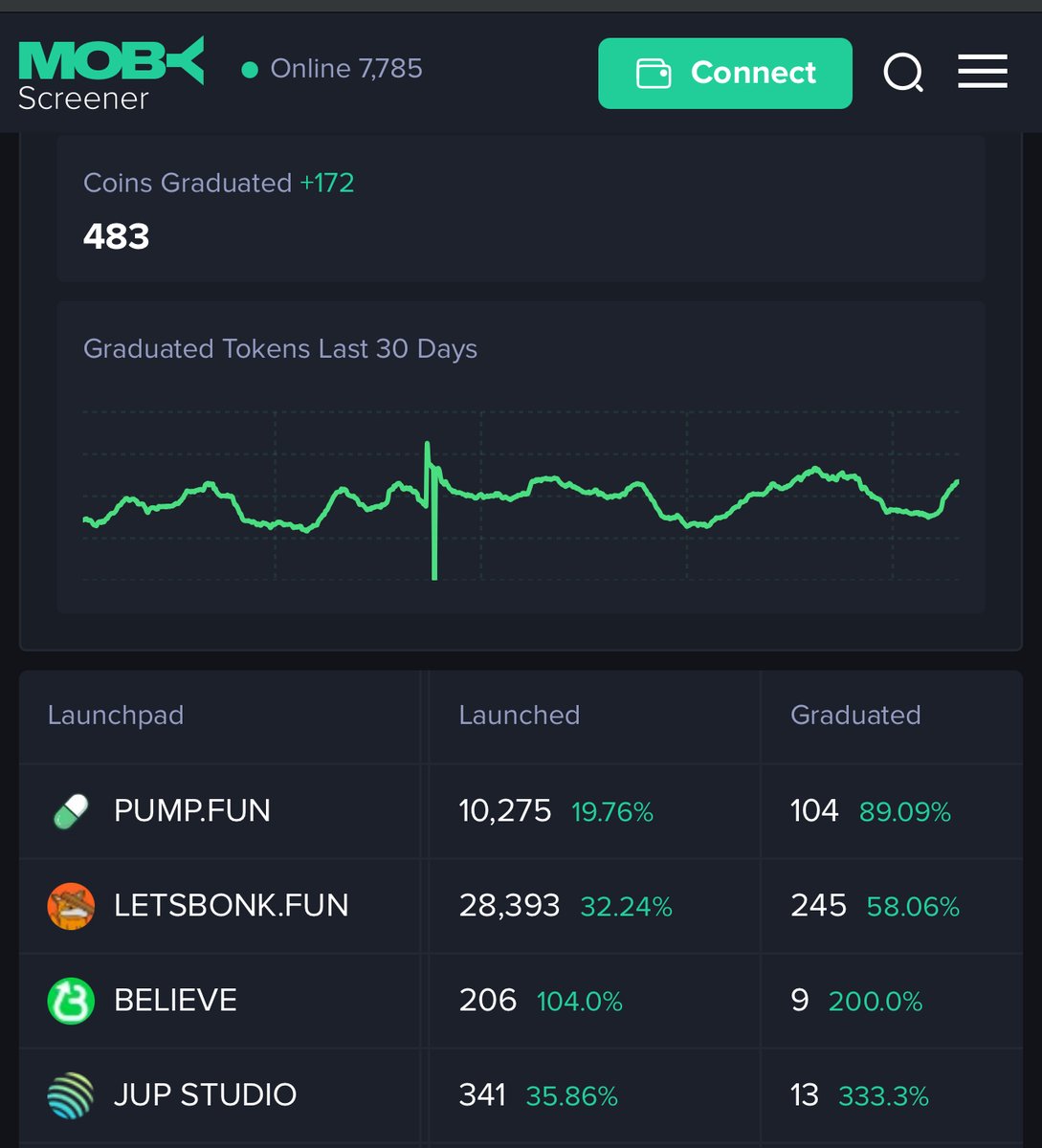1042x1148 pixels.
Task: Click the 32.24% launched change
Action: pyautogui.click(x=627, y=908)
